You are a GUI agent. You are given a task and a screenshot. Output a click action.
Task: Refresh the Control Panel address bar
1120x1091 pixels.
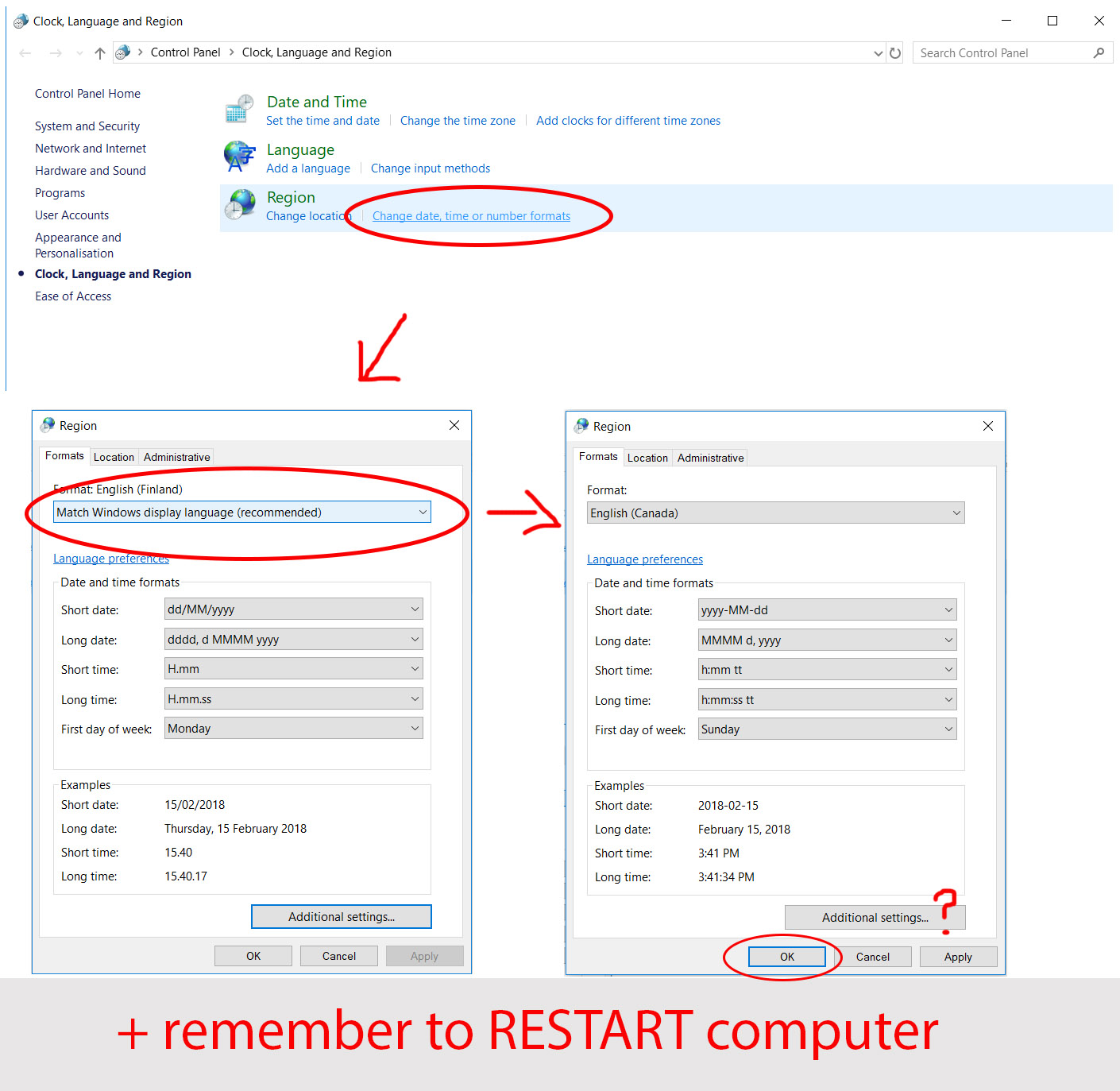(895, 53)
